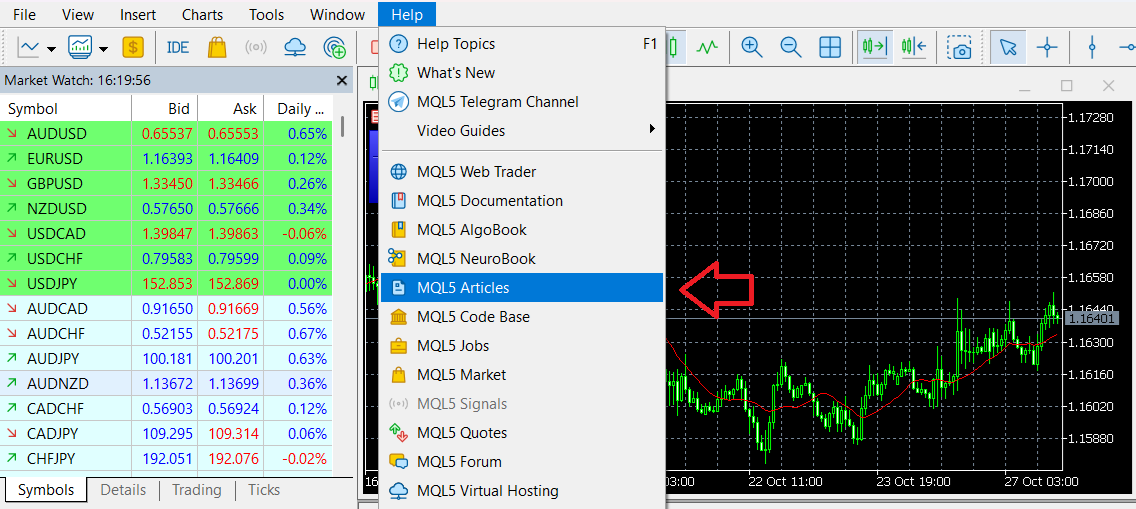Viewport: 1136px width, 509px height.
Task: Switch to the Trading tab
Action: coord(197,490)
